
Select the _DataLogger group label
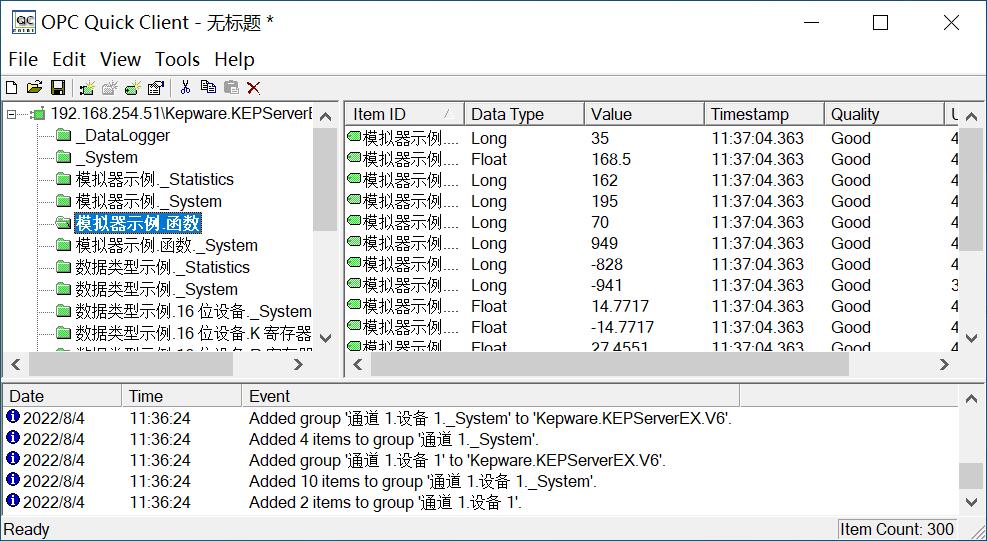pos(123,135)
